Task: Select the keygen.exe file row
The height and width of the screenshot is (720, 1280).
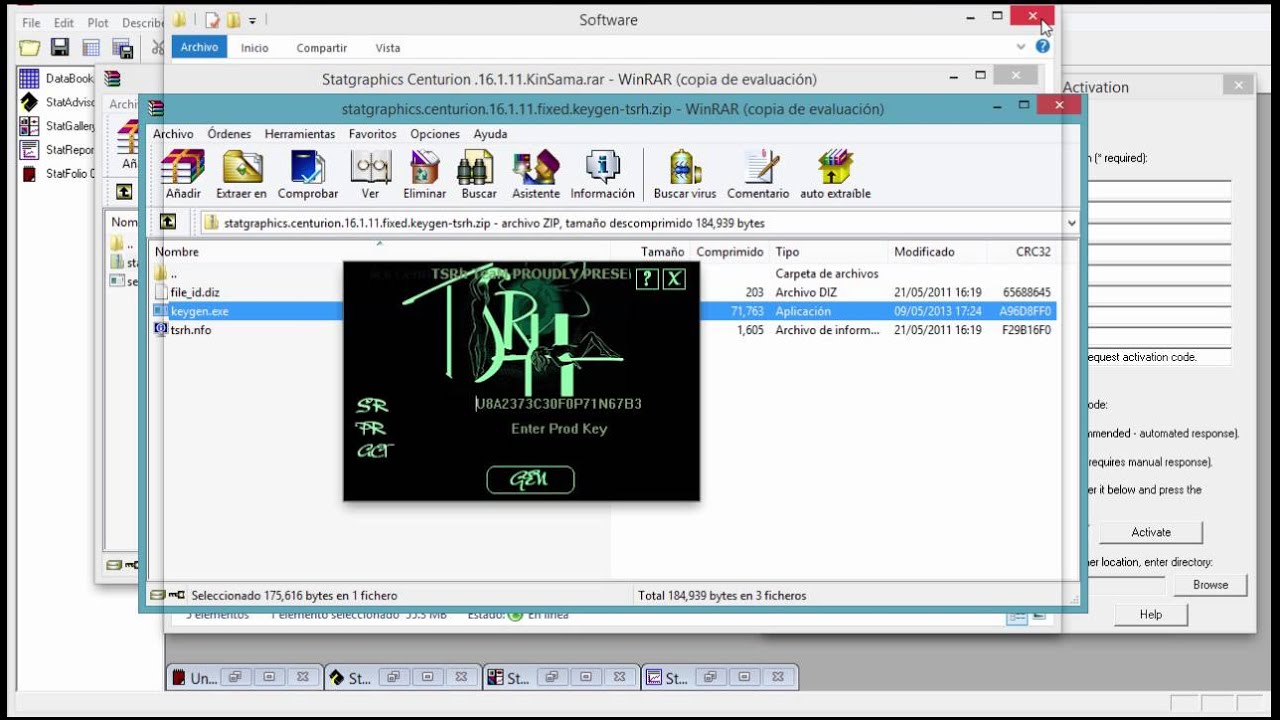Action: point(603,311)
